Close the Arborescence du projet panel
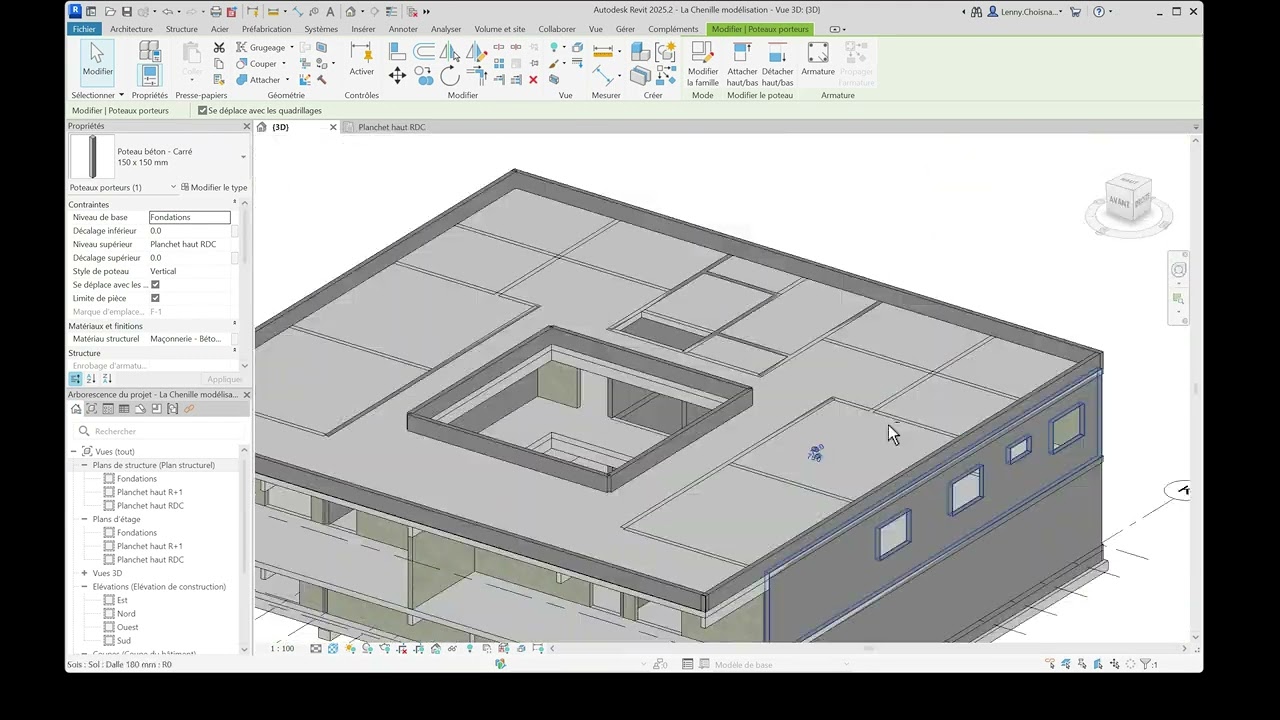The height and width of the screenshot is (720, 1280). point(246,394)
